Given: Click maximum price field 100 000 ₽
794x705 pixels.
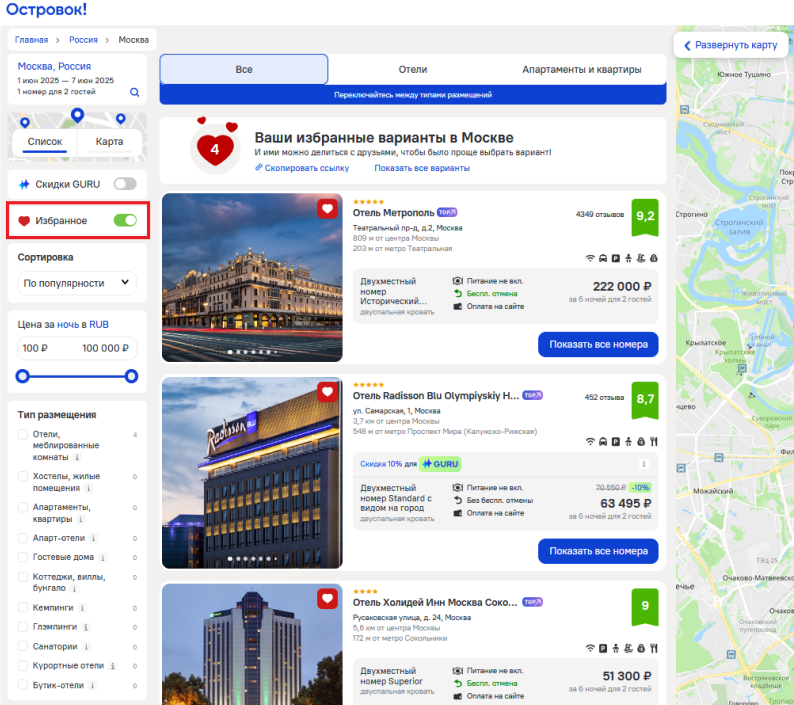Looking at the screenshot, I should (x=105, y=348).
